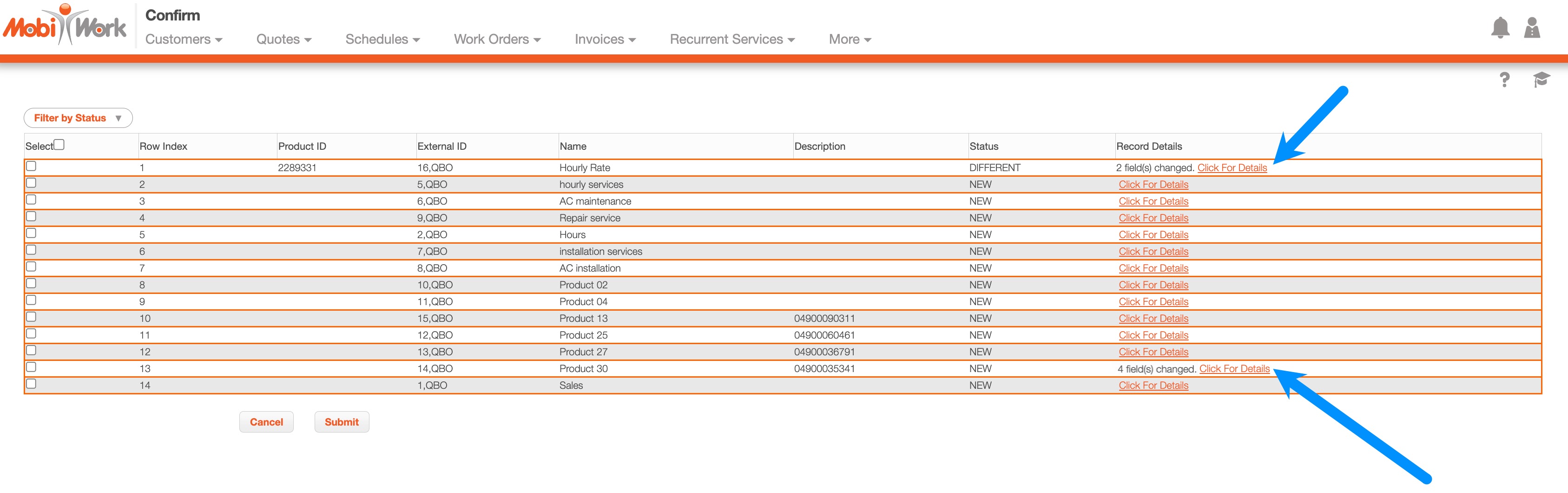Screen dimensions: 1568x493
Task: Expand the More navigation dropdown
Action: (849, 40)
